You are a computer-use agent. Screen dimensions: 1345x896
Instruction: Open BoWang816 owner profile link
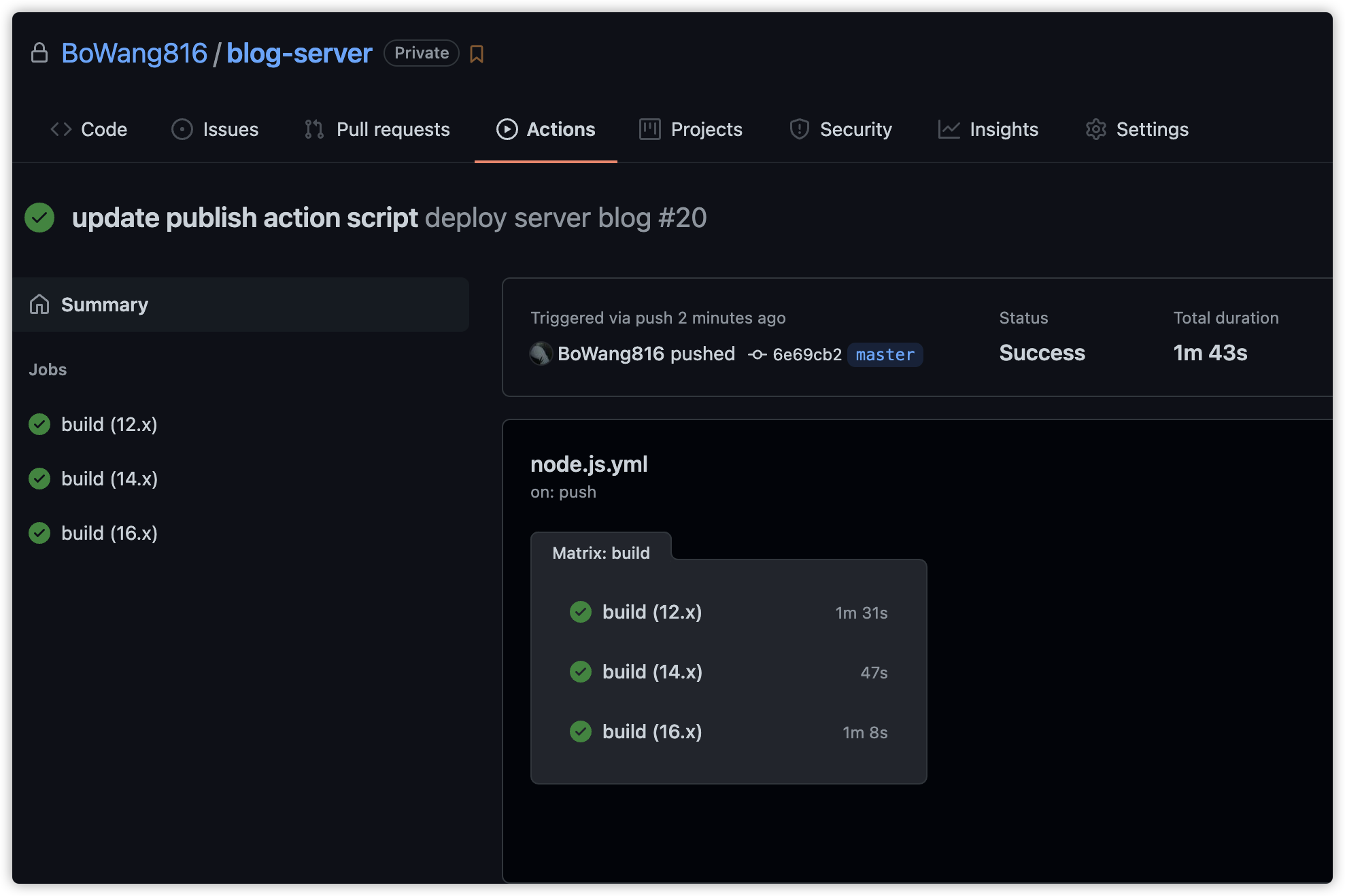pos(134,53)
